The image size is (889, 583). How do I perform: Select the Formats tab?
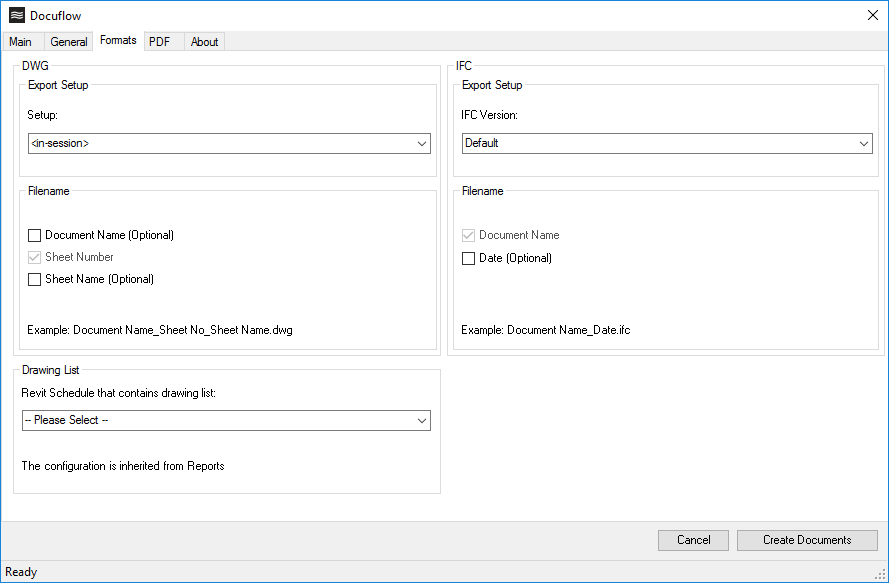point(118,40)
